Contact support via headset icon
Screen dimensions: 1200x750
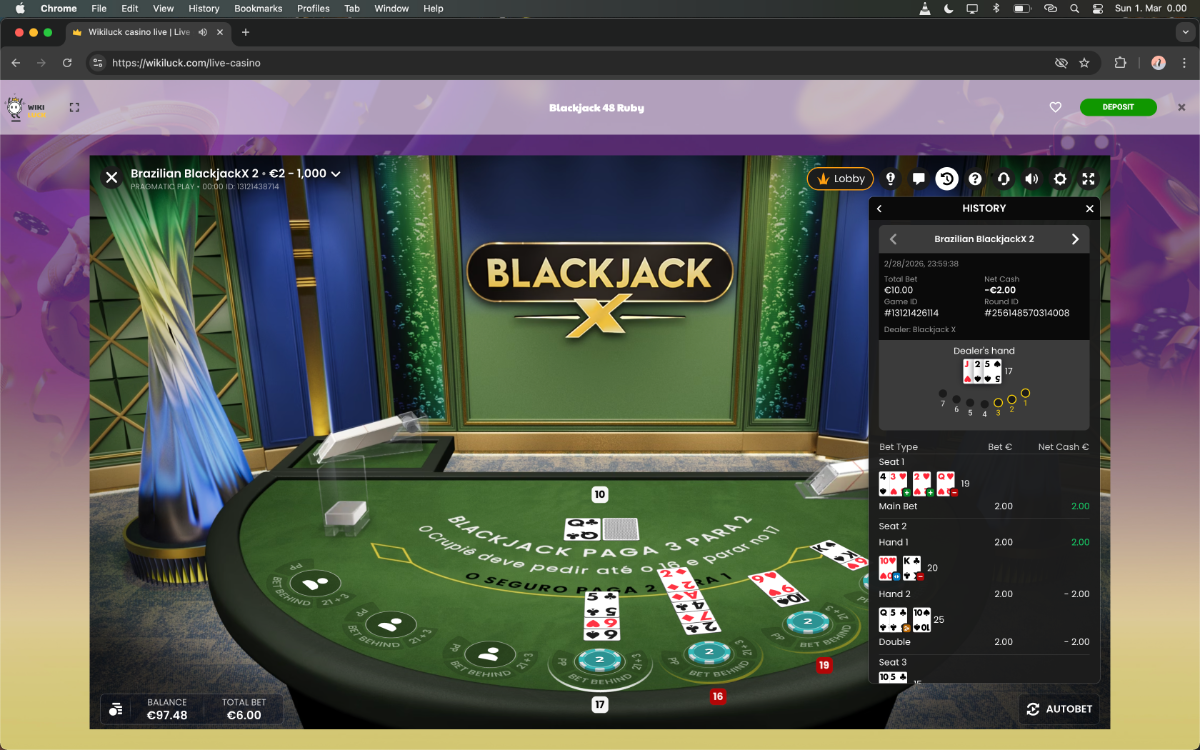[x=1003, y=179]
